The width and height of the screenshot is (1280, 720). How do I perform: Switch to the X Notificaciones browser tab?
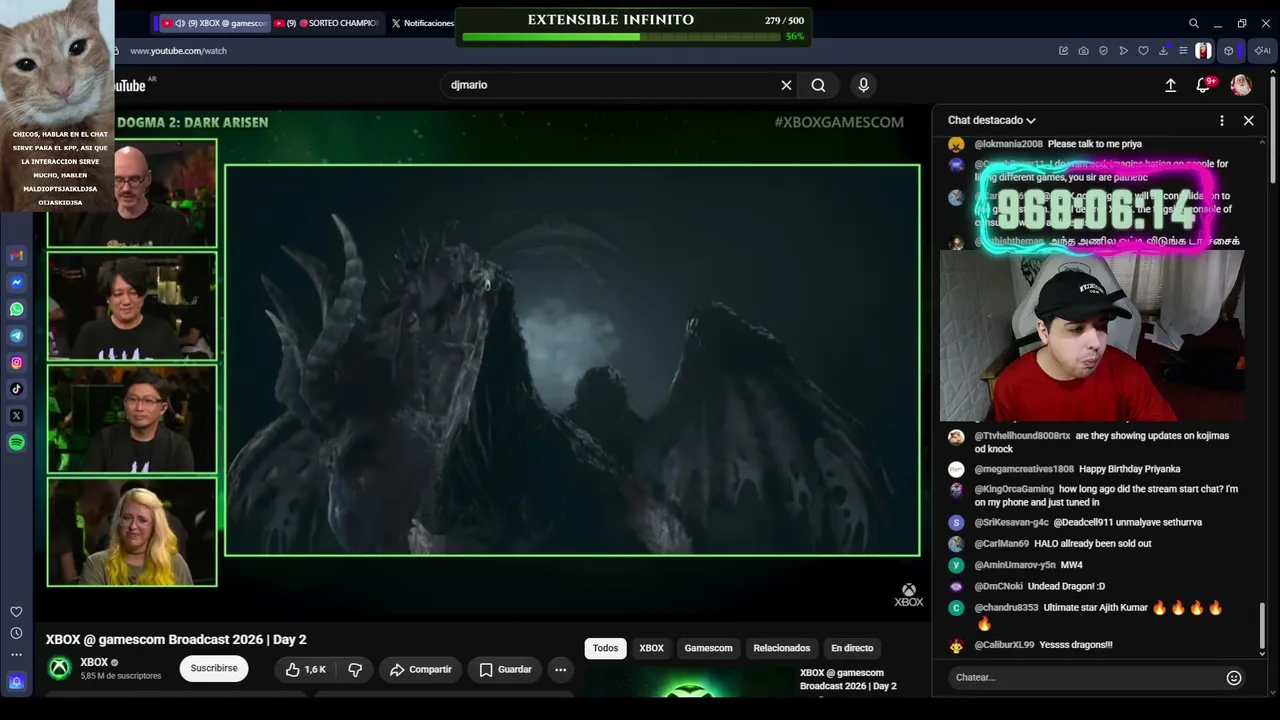[x=422, y=23]
